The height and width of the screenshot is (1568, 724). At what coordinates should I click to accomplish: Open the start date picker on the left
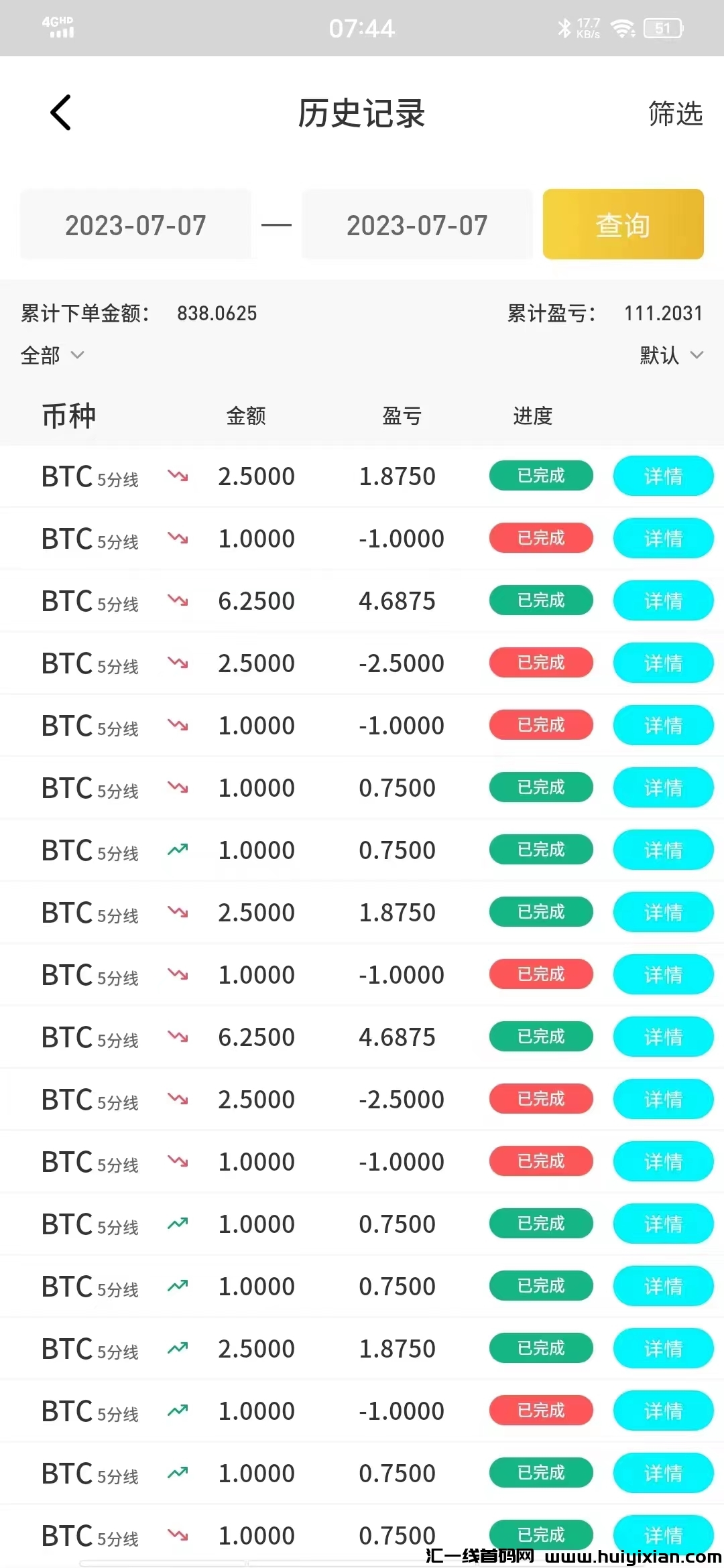pos(135,225)
